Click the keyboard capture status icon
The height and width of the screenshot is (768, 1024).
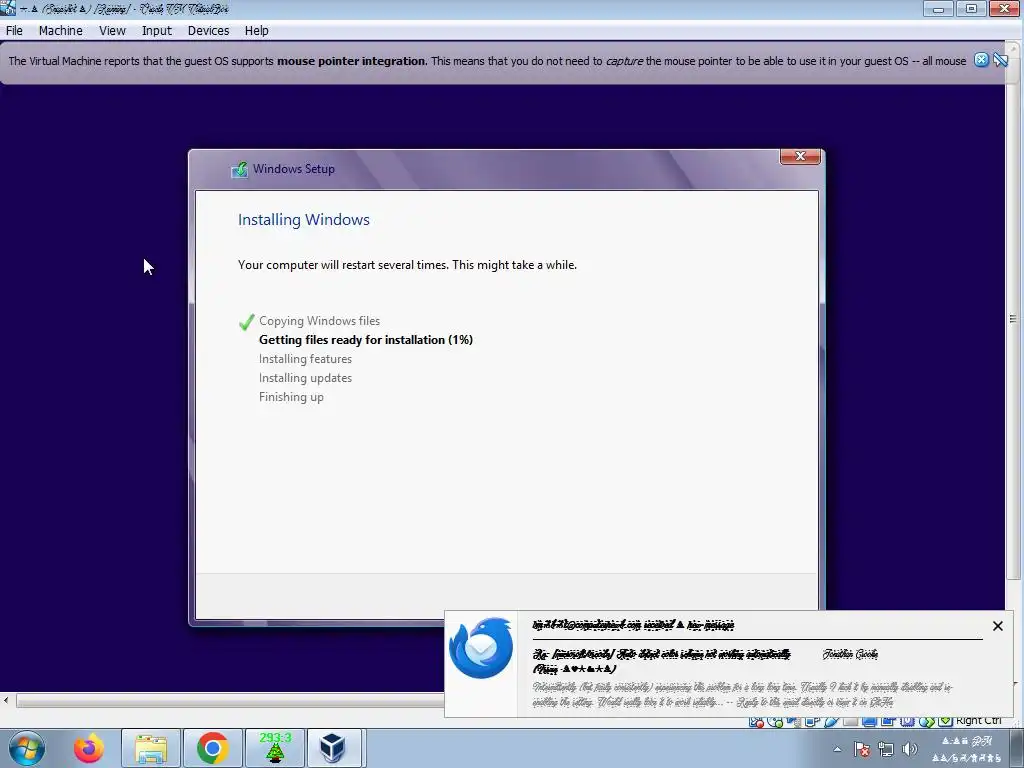[945, 721]
